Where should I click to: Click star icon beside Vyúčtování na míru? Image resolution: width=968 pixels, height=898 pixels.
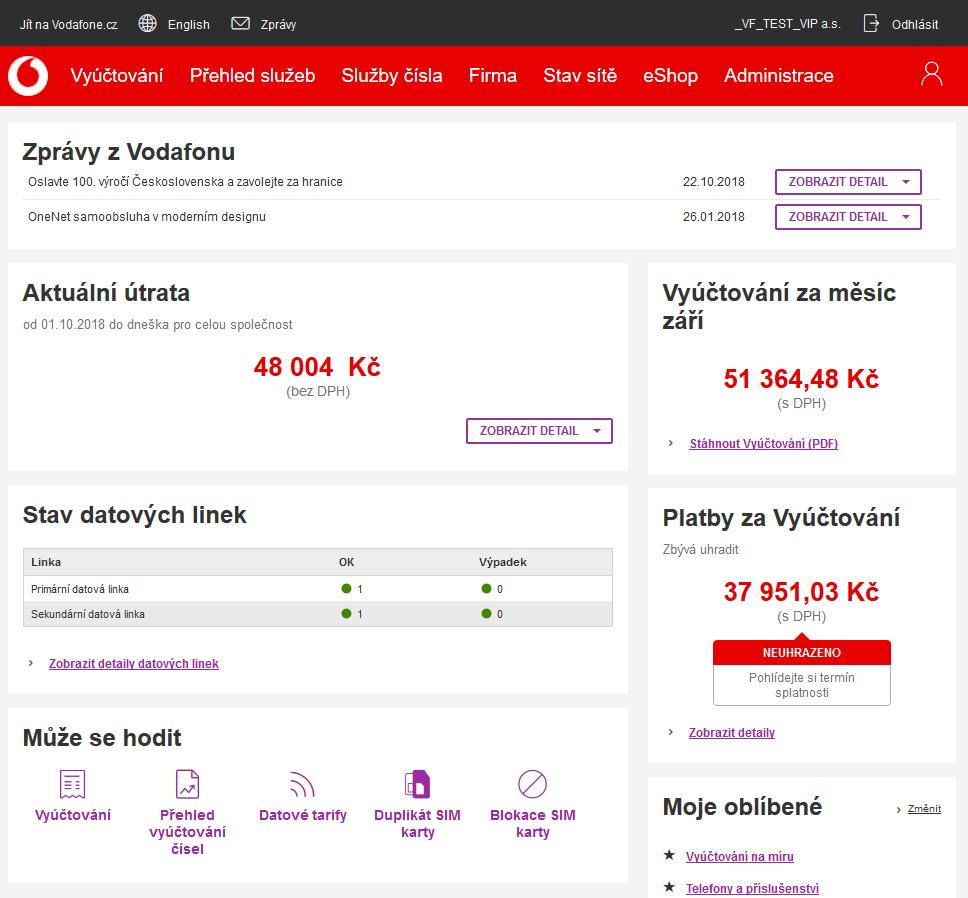(x=669, y=855)
